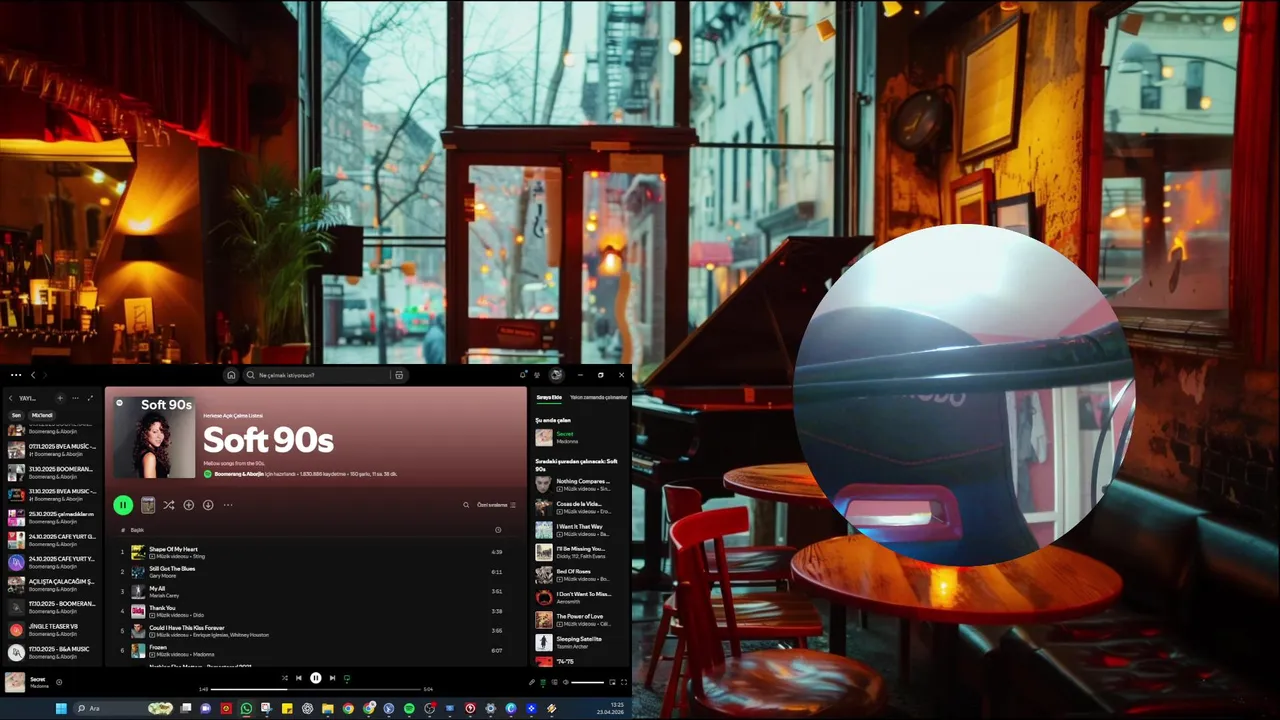Play track 'Thank You' by Dido
Screen dimensions: 1280x720
click(x=316, y=611)
